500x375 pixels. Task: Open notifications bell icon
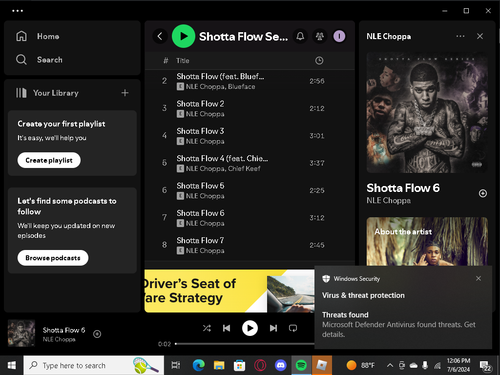point(300,36)
